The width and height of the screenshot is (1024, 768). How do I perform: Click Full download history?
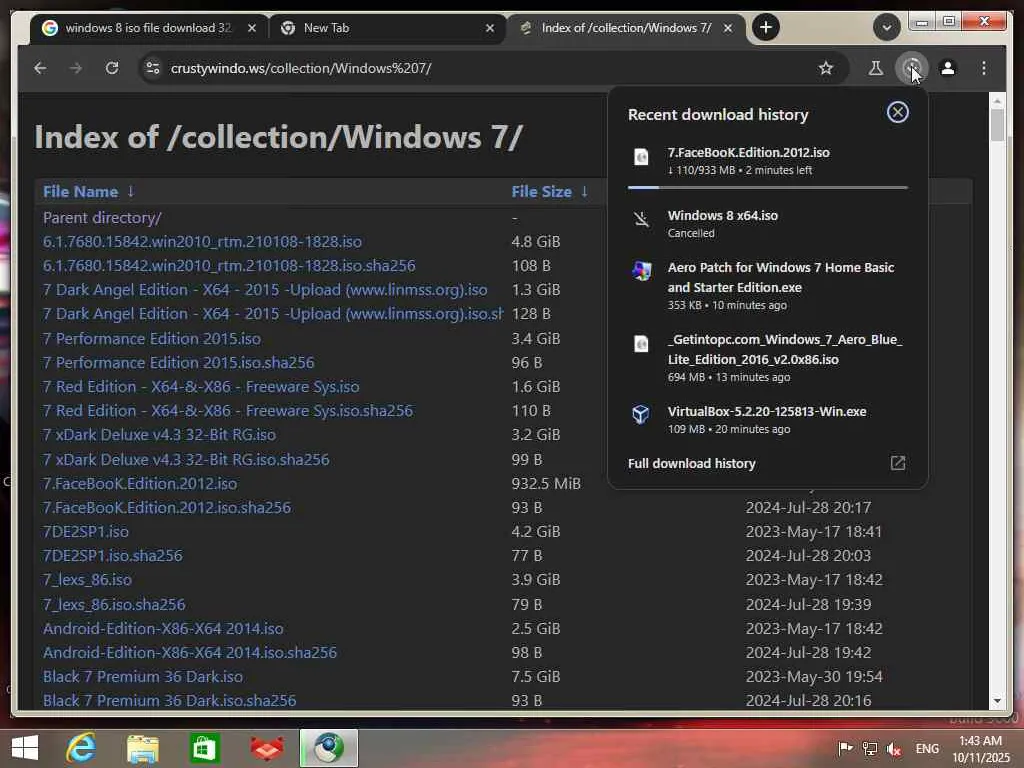(x=692, y=463)
